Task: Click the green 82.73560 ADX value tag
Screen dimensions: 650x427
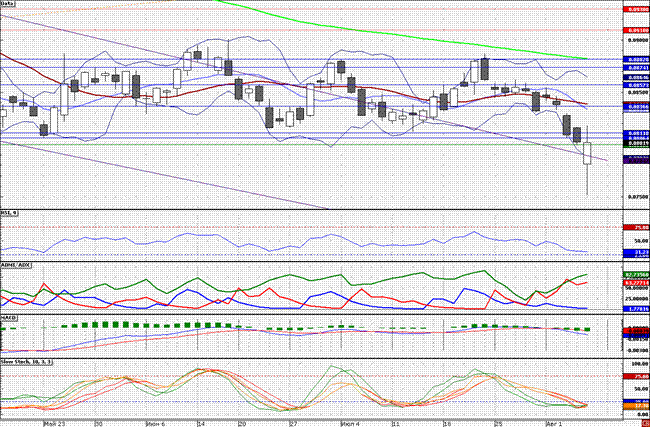Action: pyautogui.click(x=637, y=274)
